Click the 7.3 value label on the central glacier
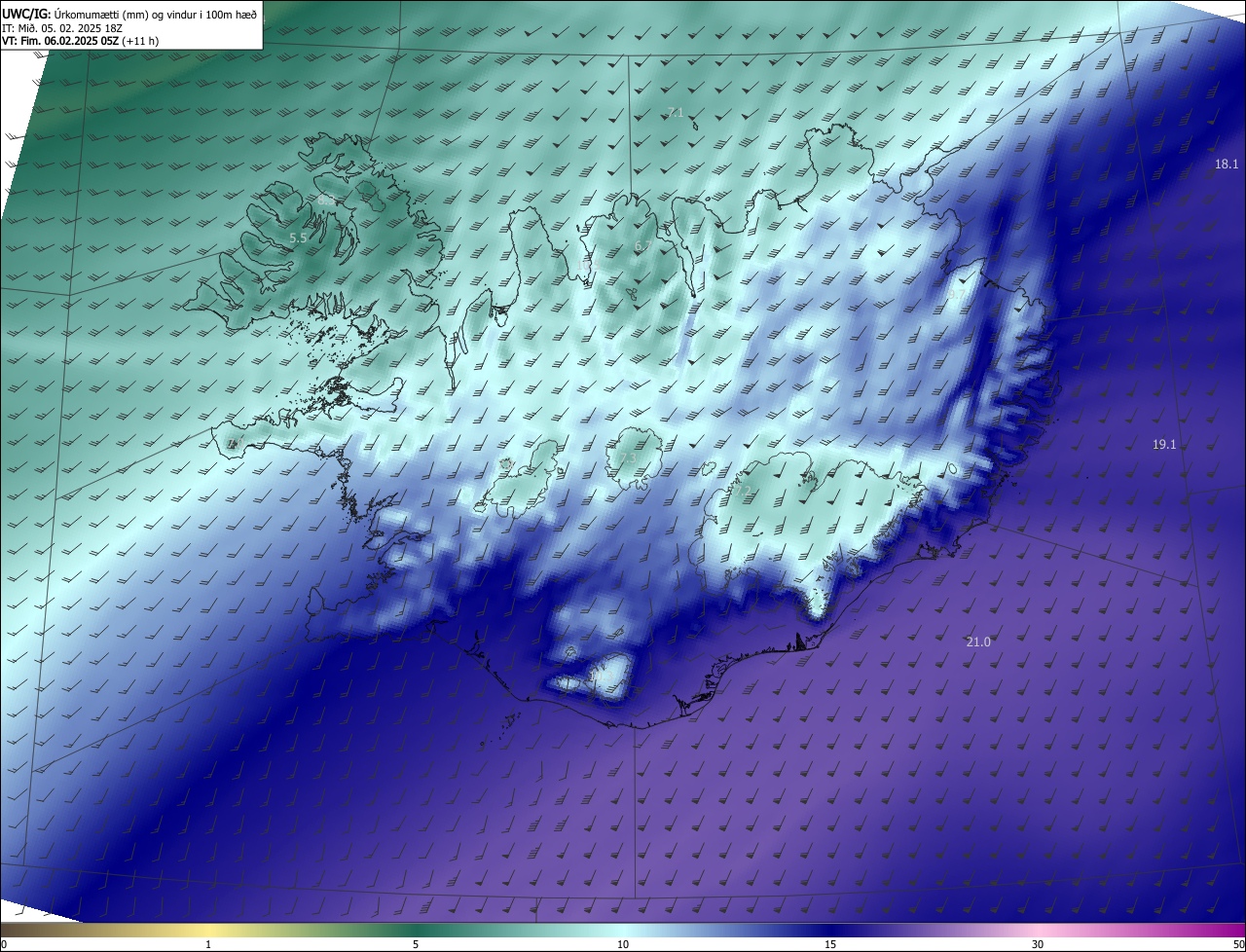1246x952 pixels. [627, 458]
